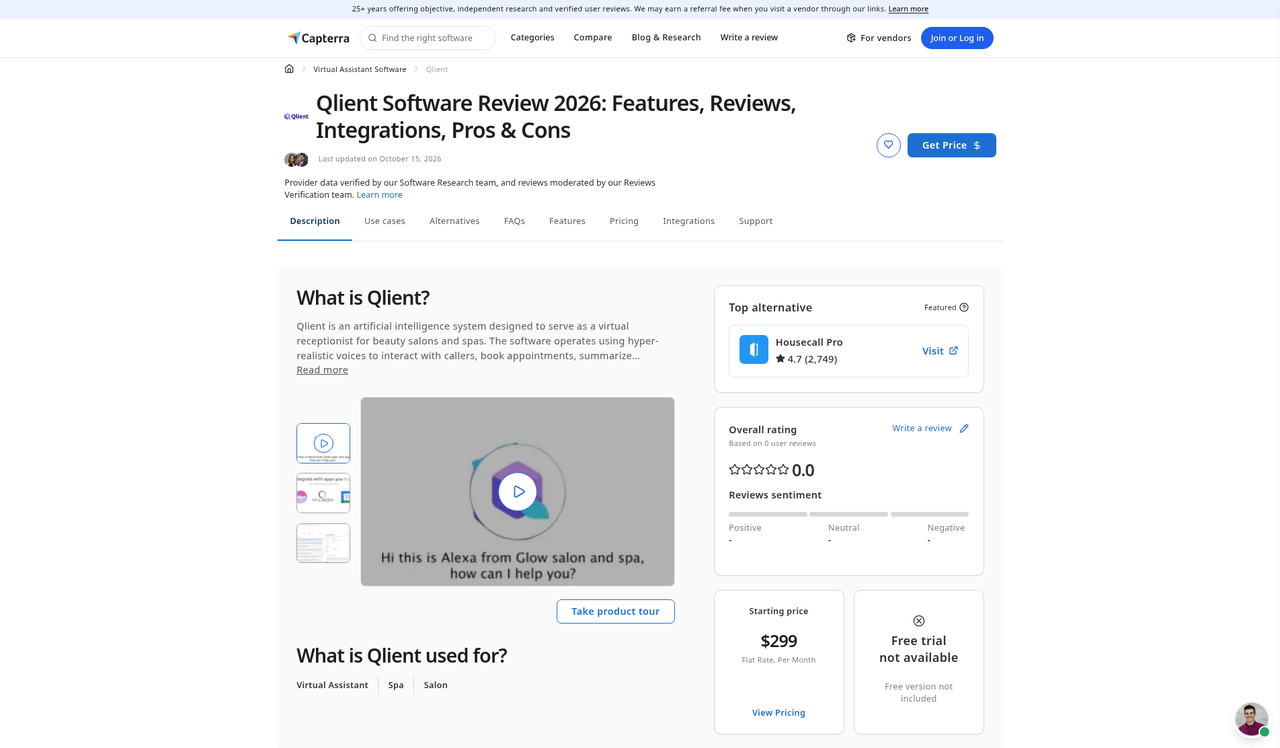The height and width of the screenshot is (748, 1280).
Task: Open the Use cases tab
Action: point(385,221)
